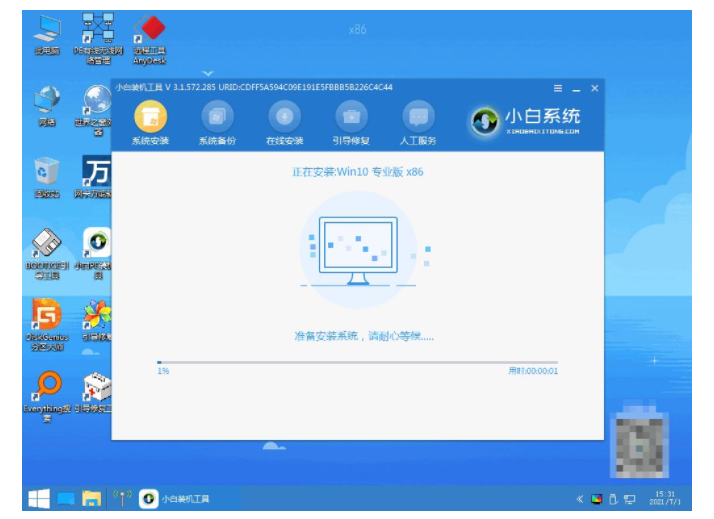Open File Explorer from the taskbar

[92, 499]
